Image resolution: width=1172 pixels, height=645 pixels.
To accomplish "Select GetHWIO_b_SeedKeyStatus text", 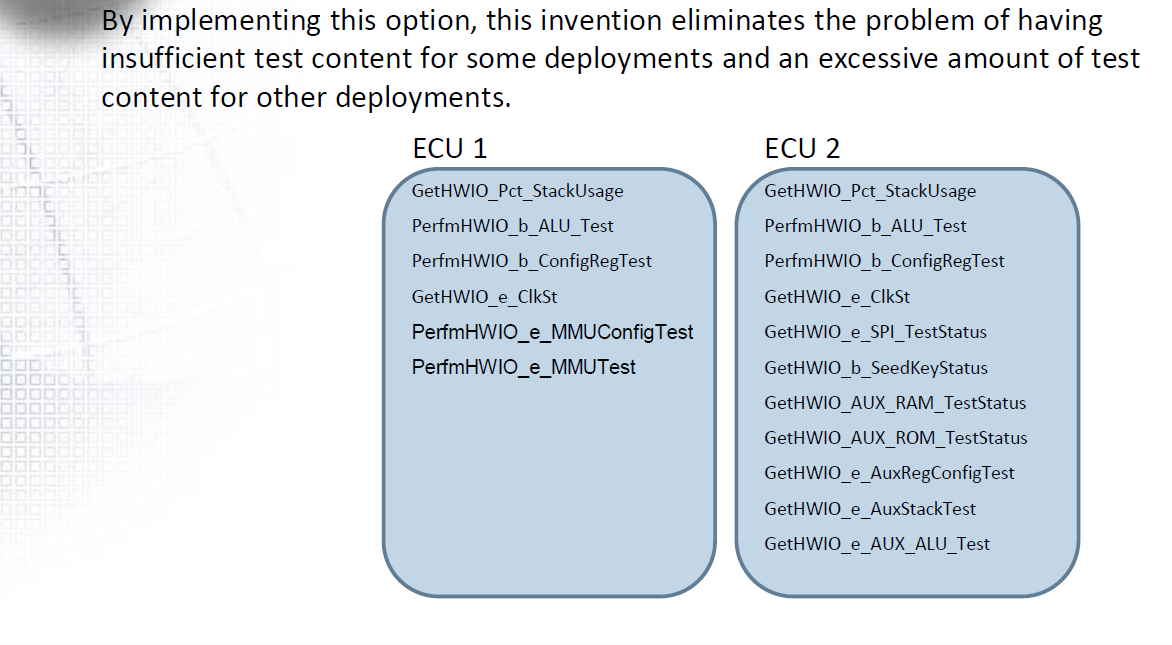I will pos(875,368).
